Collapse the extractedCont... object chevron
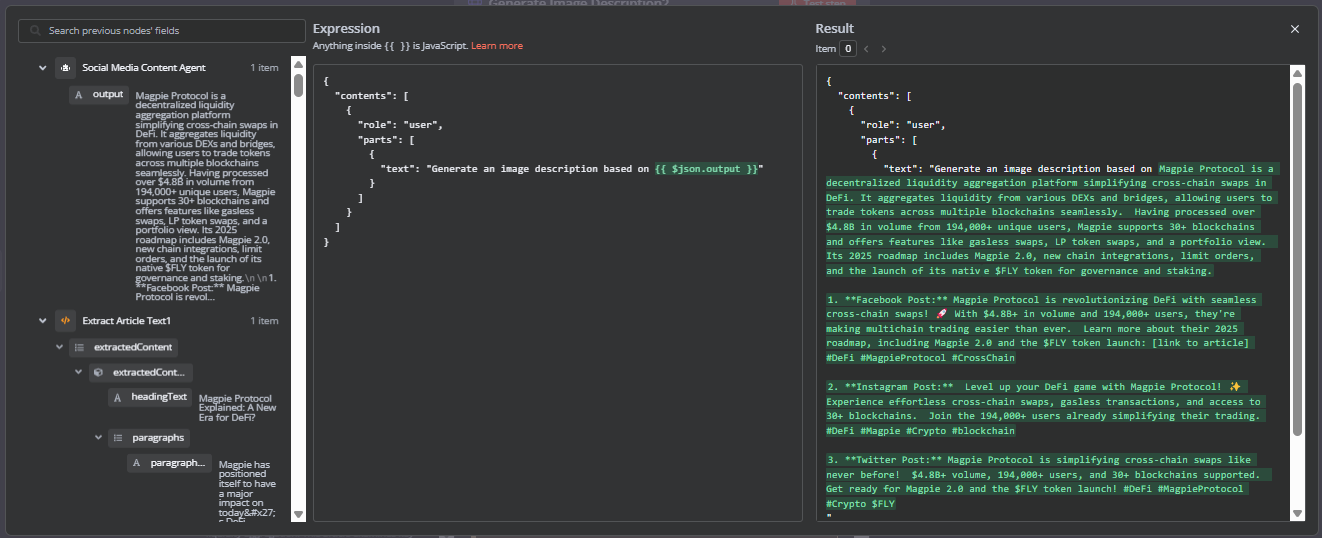The height and width of the screenshot is (538, 1322). pyautogui.click(x=79, y=372)
